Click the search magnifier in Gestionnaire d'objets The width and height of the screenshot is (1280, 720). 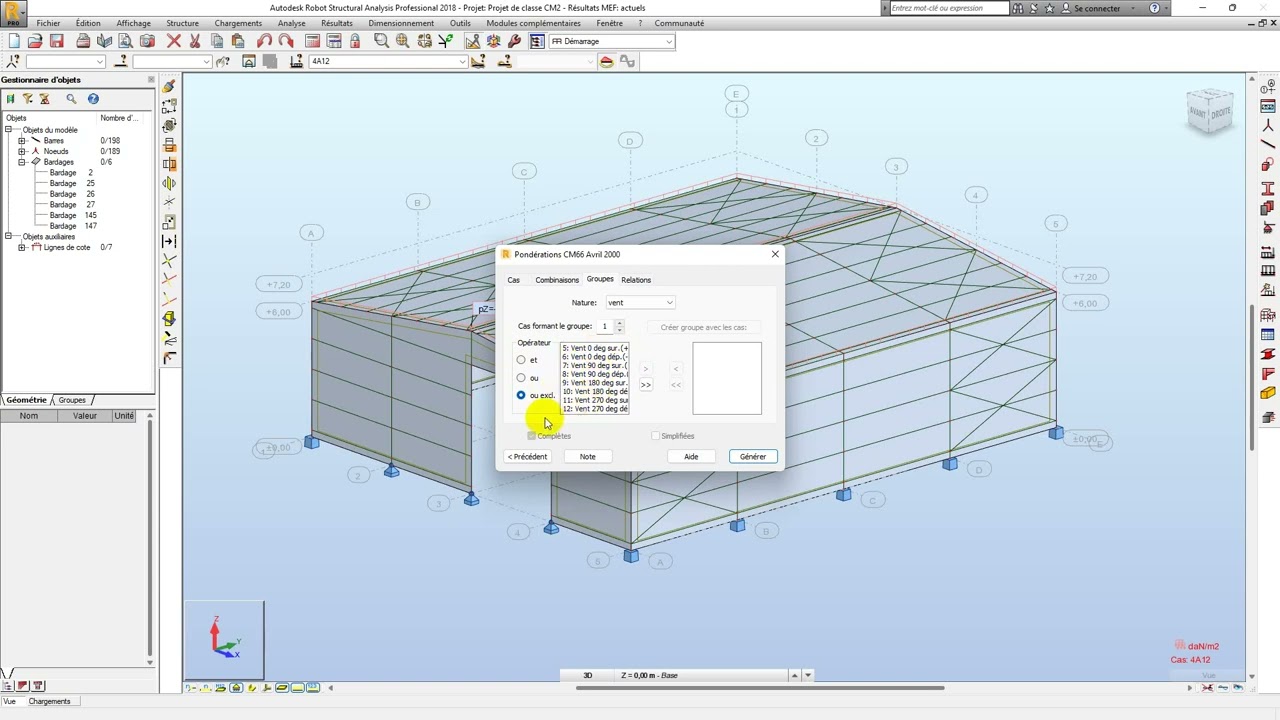71,99
